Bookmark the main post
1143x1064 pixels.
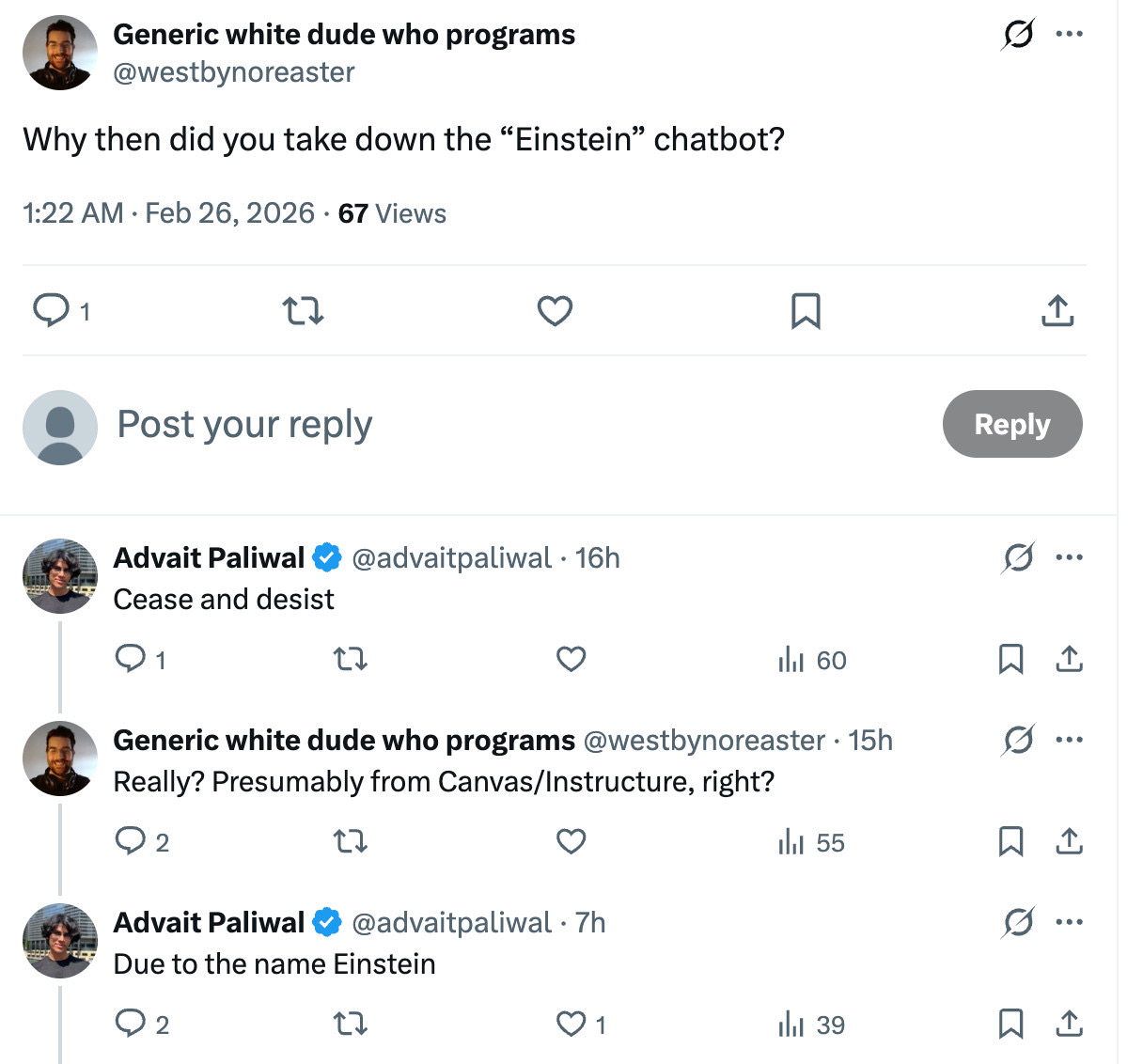point(806,310)
